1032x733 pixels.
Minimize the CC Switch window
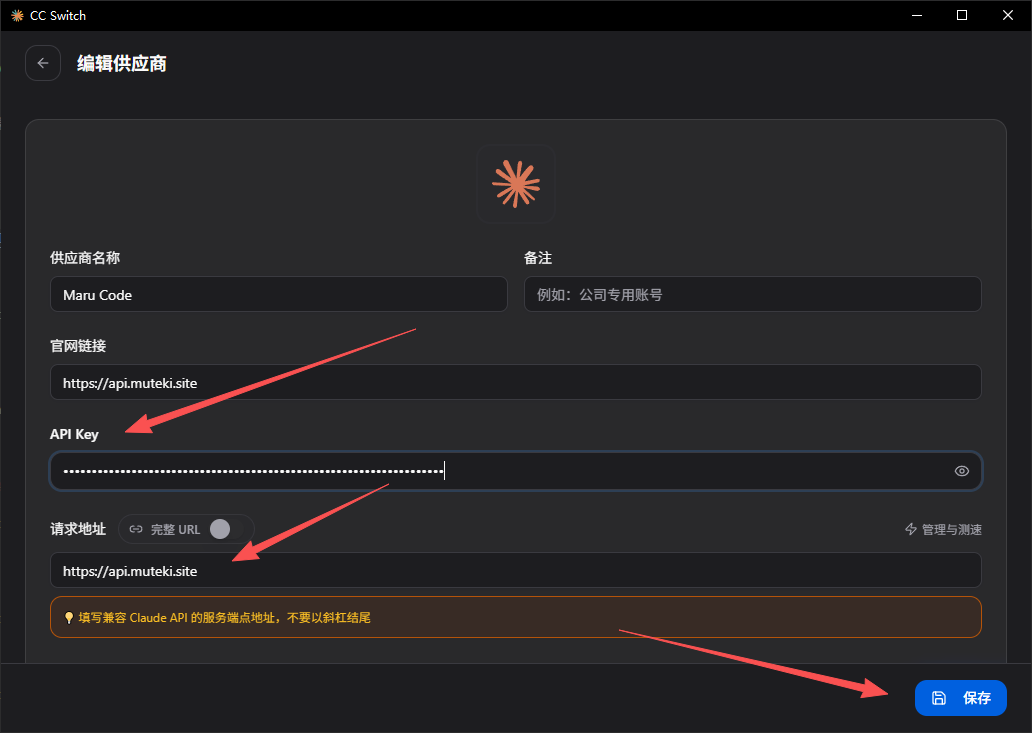click(917, 15)
